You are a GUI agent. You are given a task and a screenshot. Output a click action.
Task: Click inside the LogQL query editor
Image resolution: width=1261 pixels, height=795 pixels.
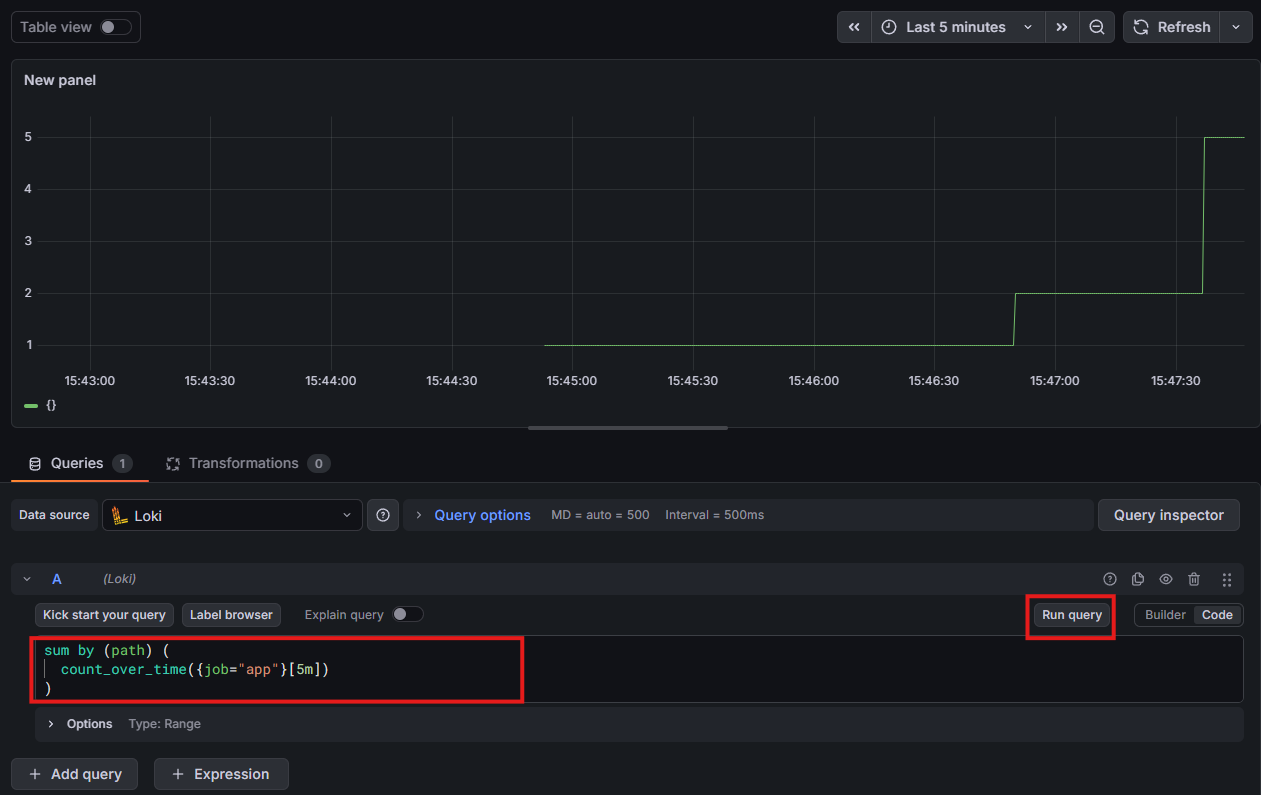(x=639, y=669)
